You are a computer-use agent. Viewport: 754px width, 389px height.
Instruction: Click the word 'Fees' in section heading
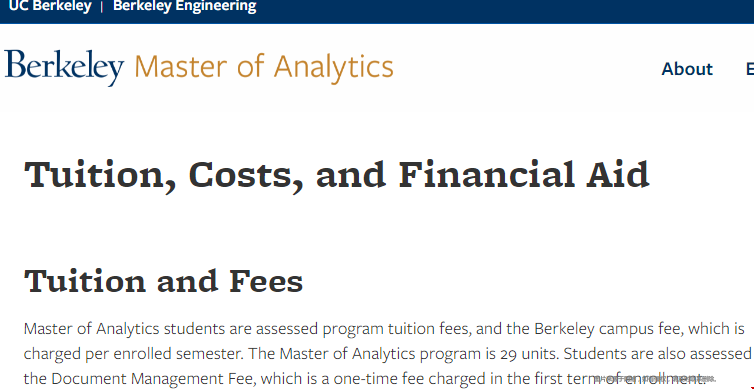click(x=266, y=281)
